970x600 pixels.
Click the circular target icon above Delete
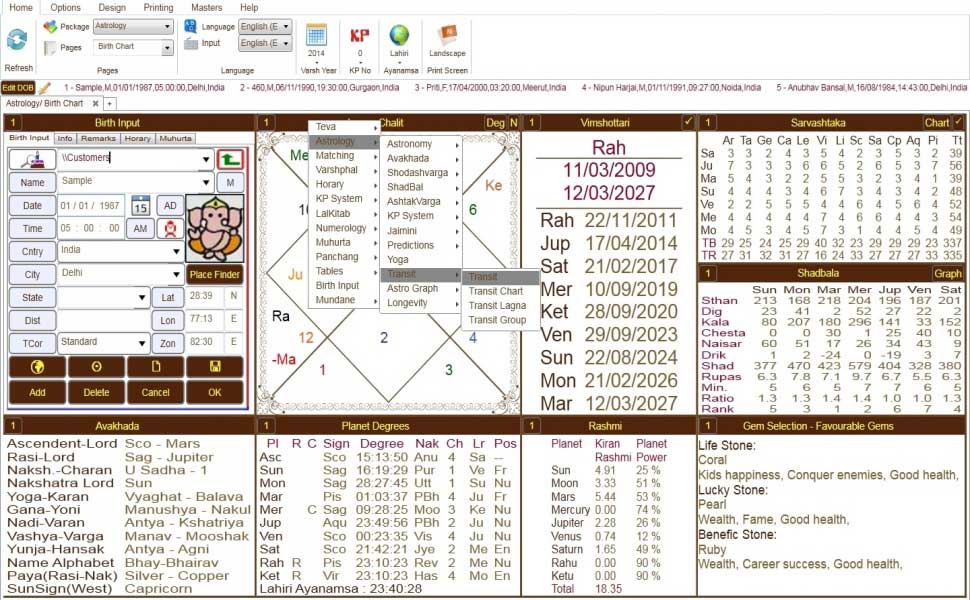(97, 367)
